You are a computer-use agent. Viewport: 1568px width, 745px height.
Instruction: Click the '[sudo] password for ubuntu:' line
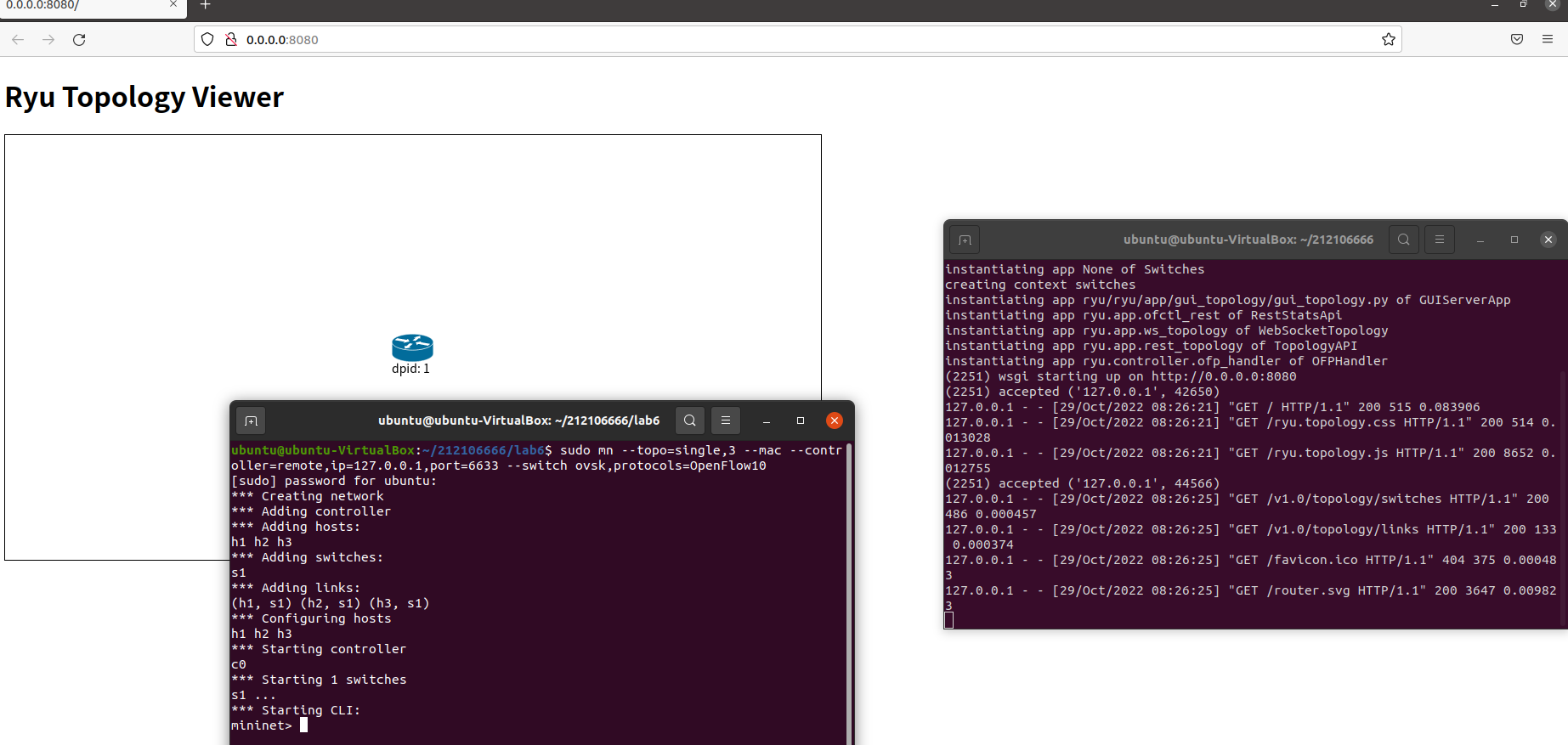point(334,481)
